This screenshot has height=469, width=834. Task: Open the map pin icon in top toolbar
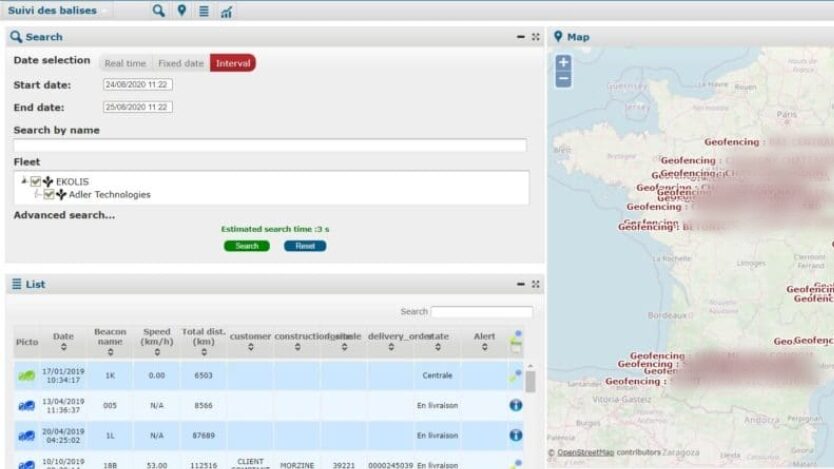pos(181,11)
